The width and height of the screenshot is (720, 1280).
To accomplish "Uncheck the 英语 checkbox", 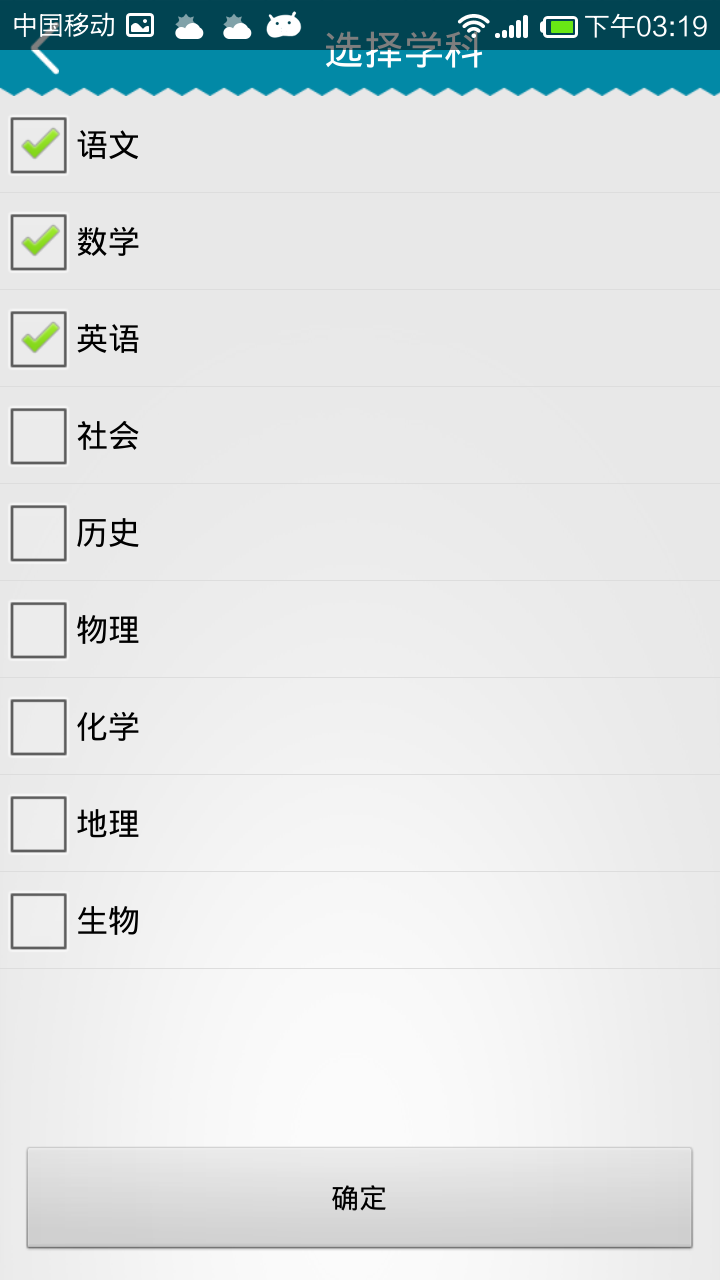I will click(39, 339).
